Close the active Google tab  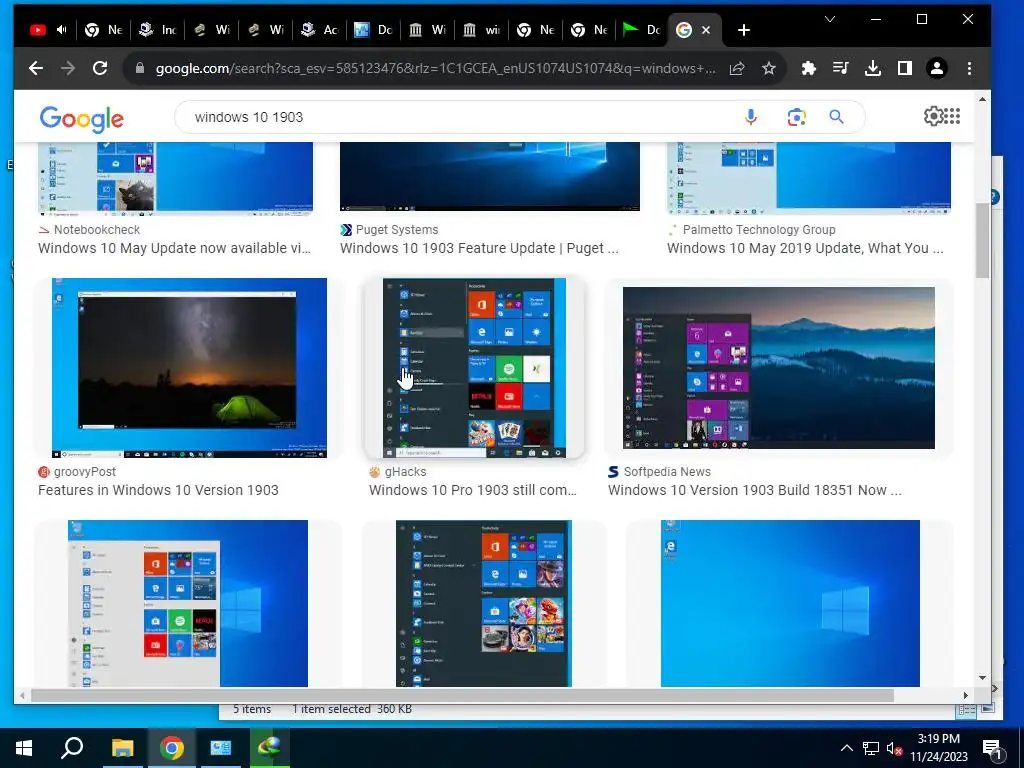pyautogui.click(x=706, y=30)
